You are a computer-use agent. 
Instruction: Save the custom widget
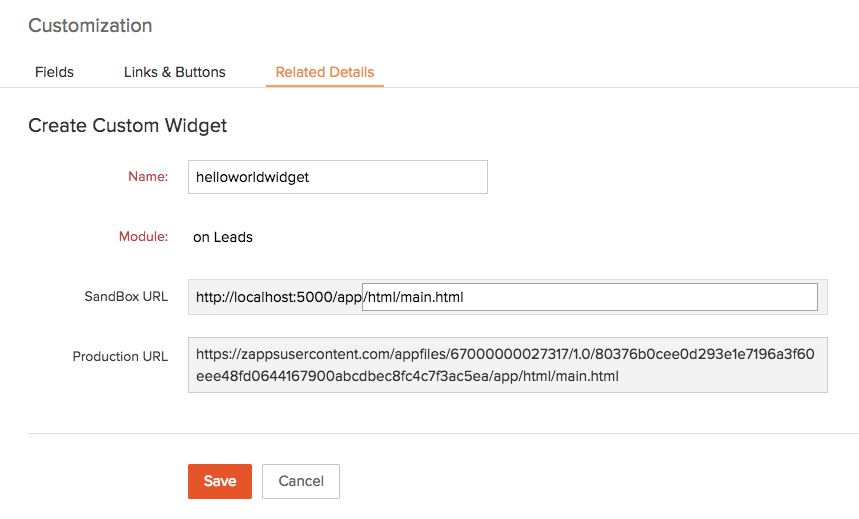click(219, 481)
